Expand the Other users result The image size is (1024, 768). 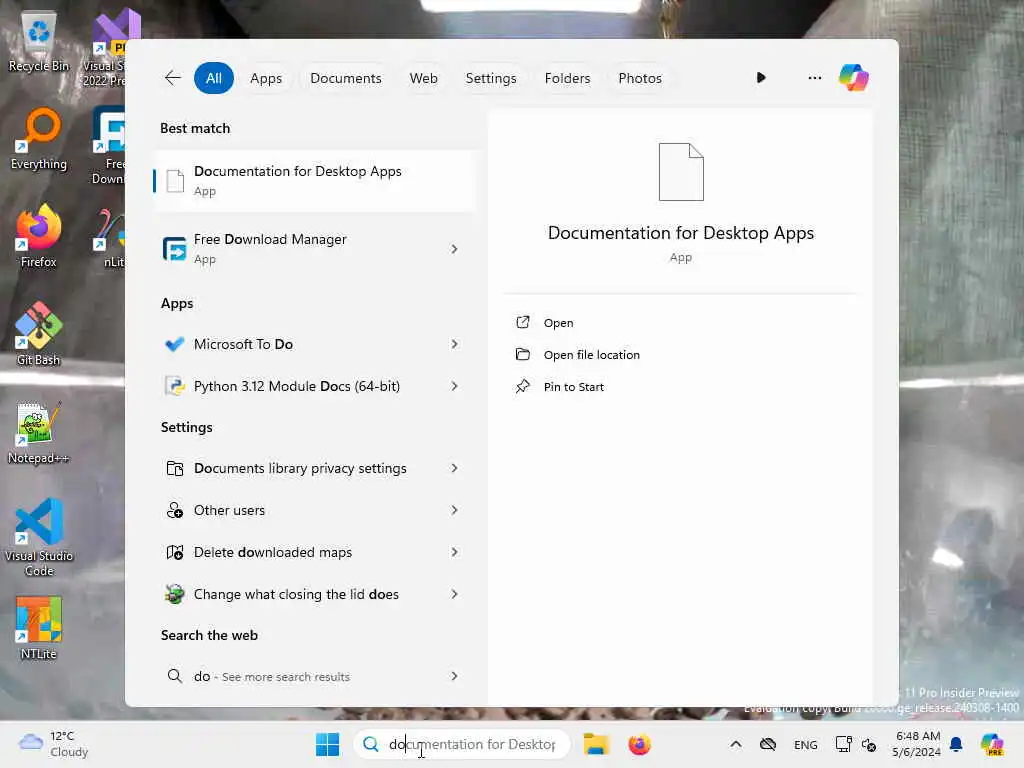click(x=454, y=510)
